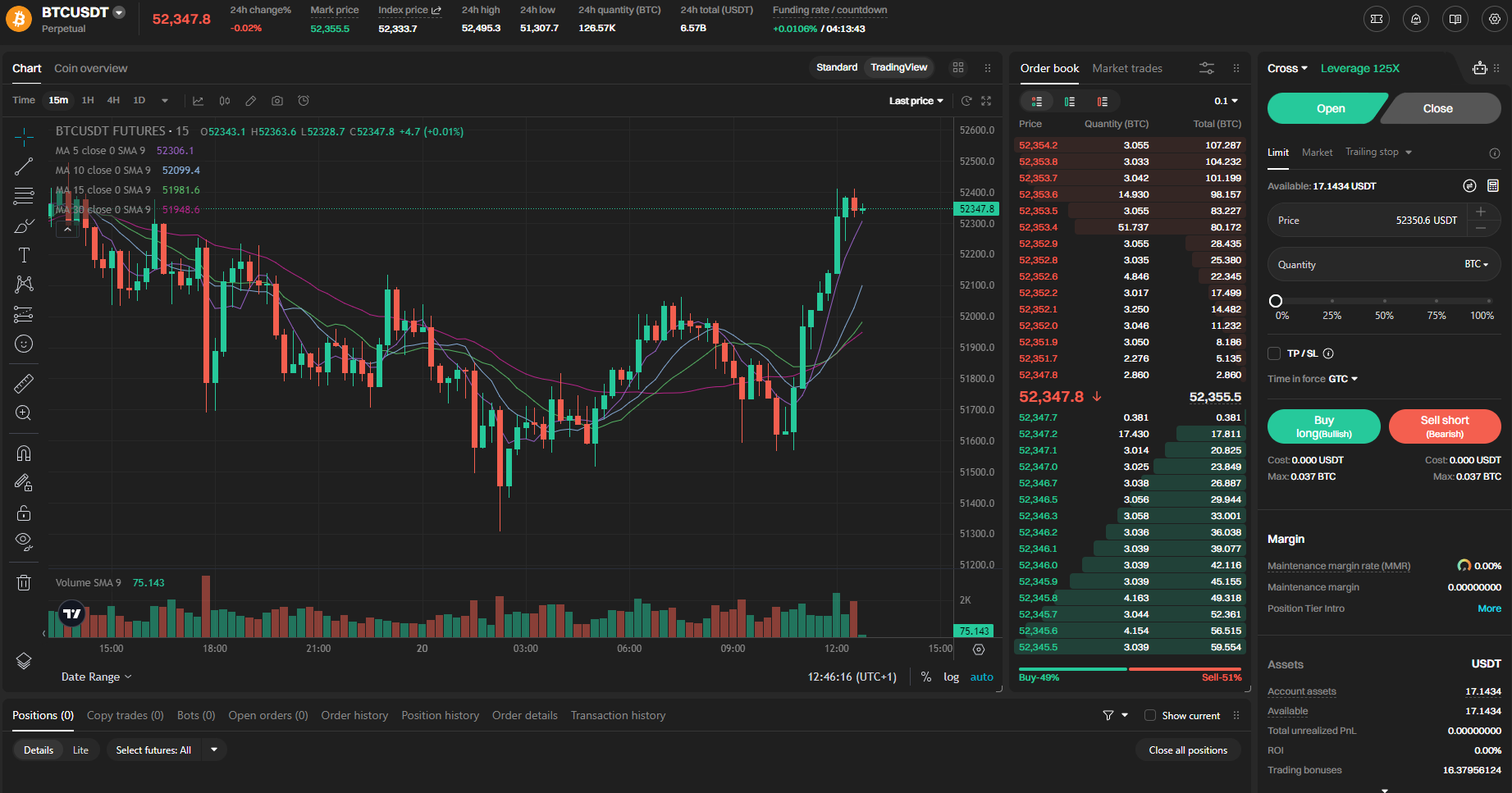
Task: Open order book filter settings icon
Action: tap(1207, 68)
